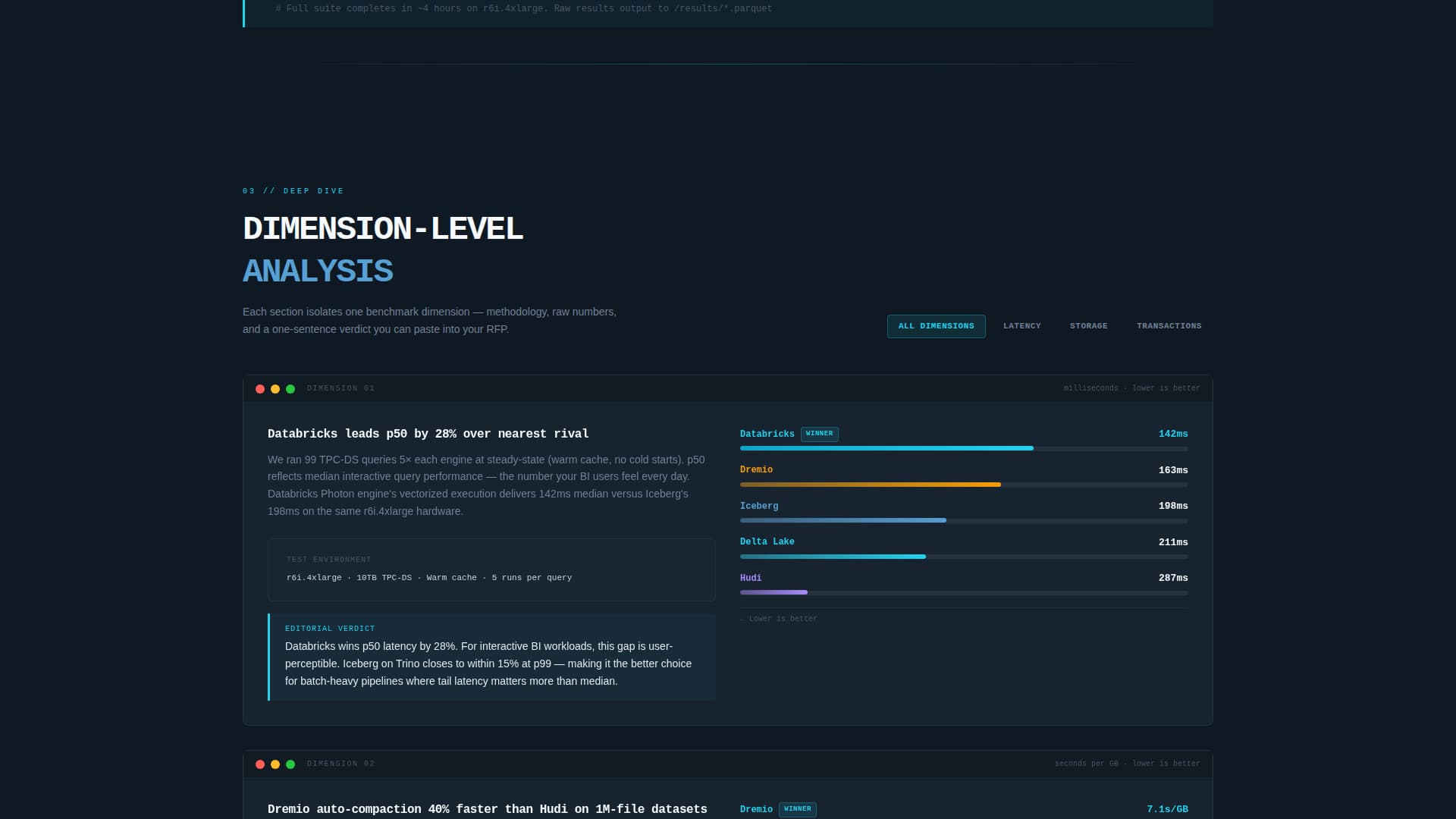Open the Transactions tab

click(x=1169, y=326)
